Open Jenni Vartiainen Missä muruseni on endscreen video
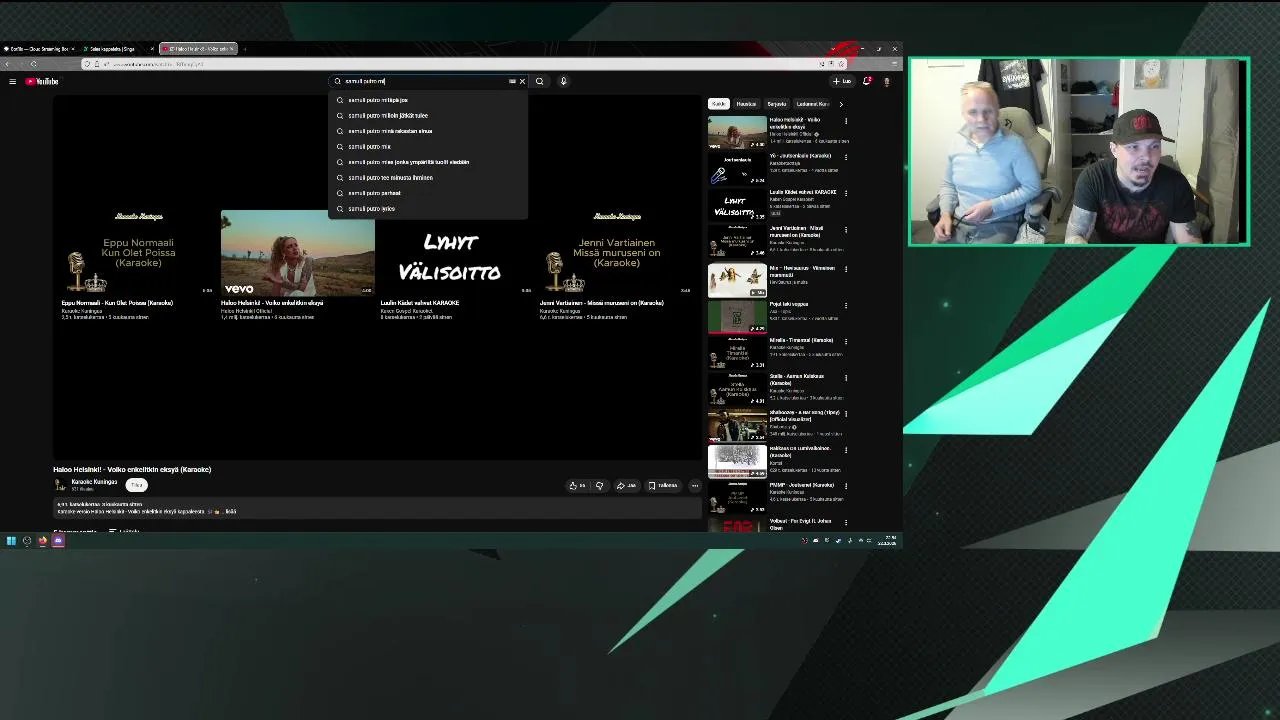Viewport: 1280px width, 720px height. (x=617, y=251)
